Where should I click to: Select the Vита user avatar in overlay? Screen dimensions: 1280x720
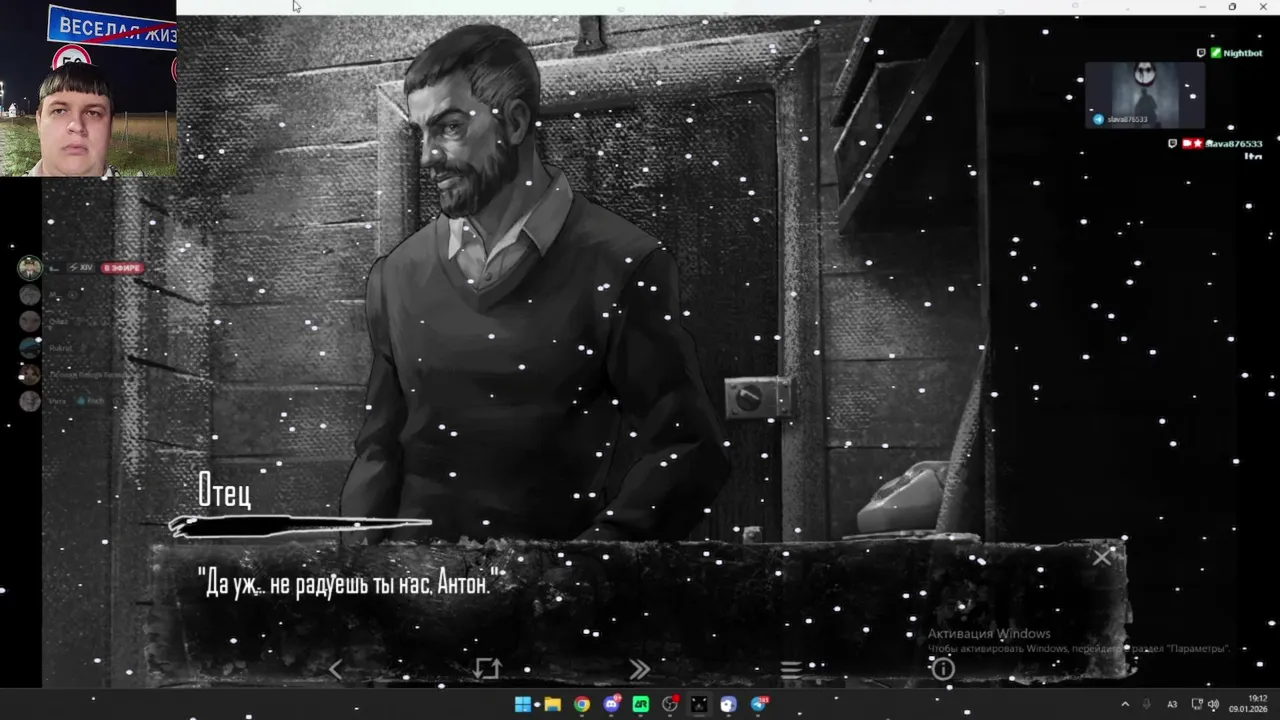pyautogui.click(x=30, y=401)
